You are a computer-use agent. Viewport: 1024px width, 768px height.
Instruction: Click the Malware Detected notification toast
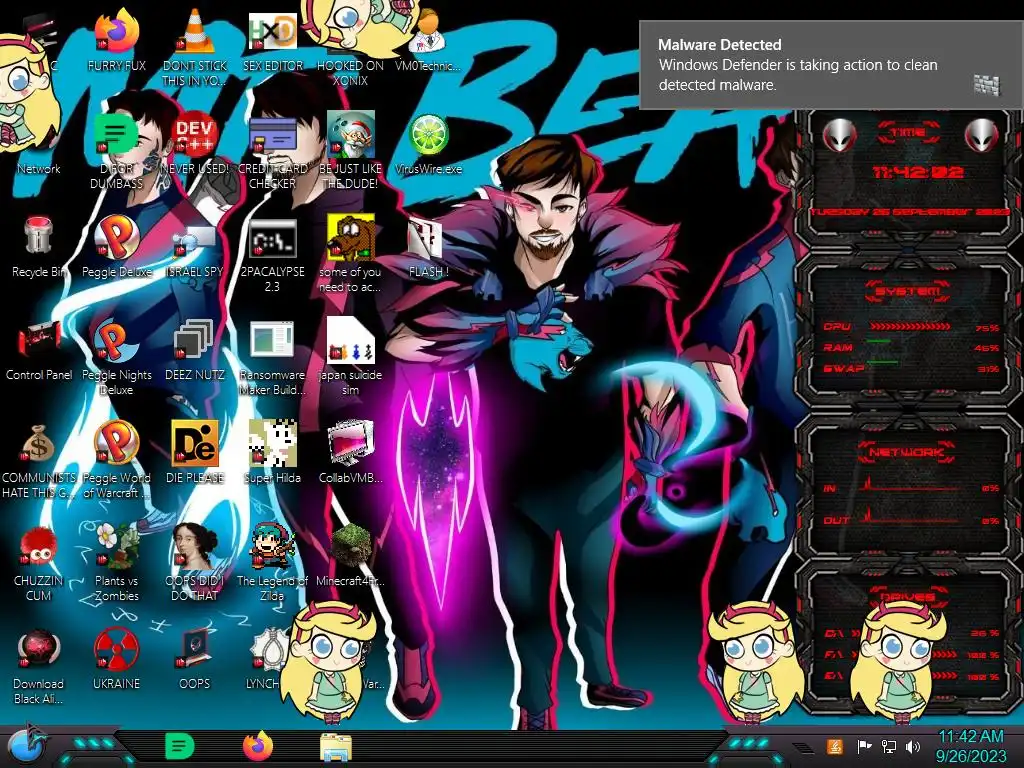click(x=831, y=65)
